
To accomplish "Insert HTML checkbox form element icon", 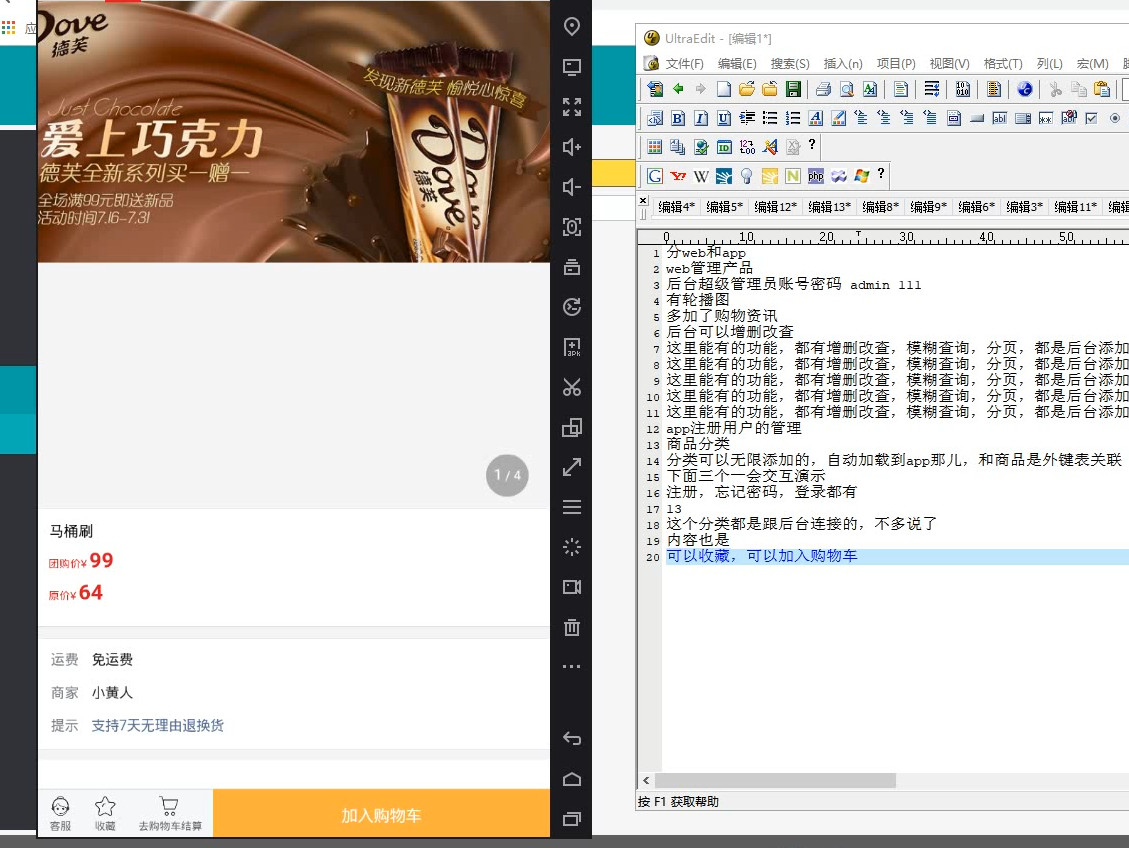I will point(1092,118).
